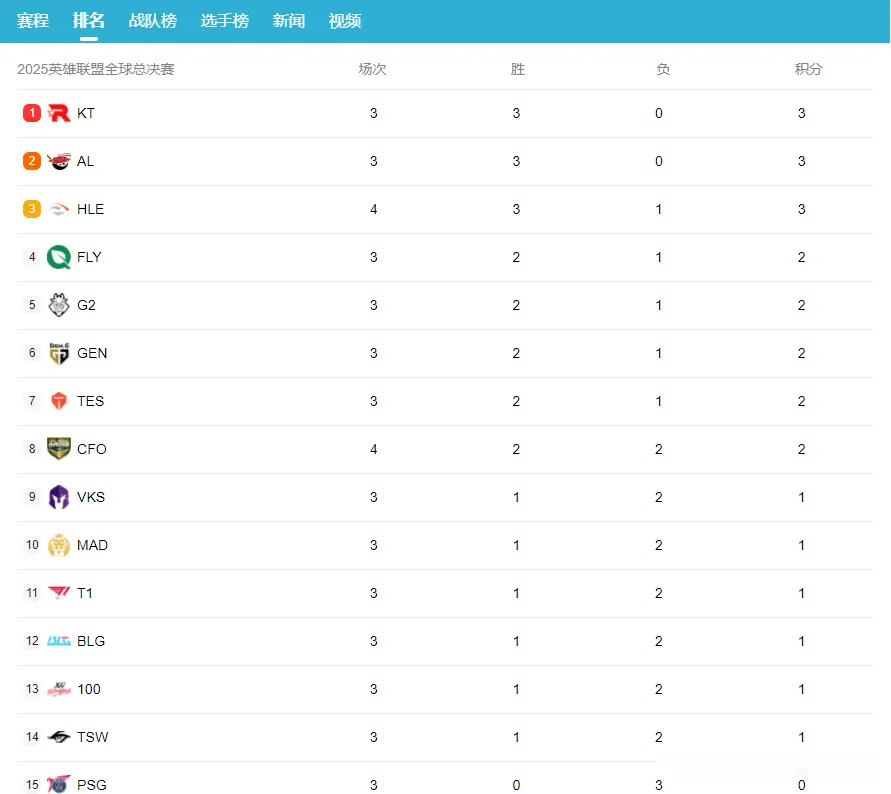The image size is (891, 794).
Task: Click the CFO team logo
Action: (59, 449)
